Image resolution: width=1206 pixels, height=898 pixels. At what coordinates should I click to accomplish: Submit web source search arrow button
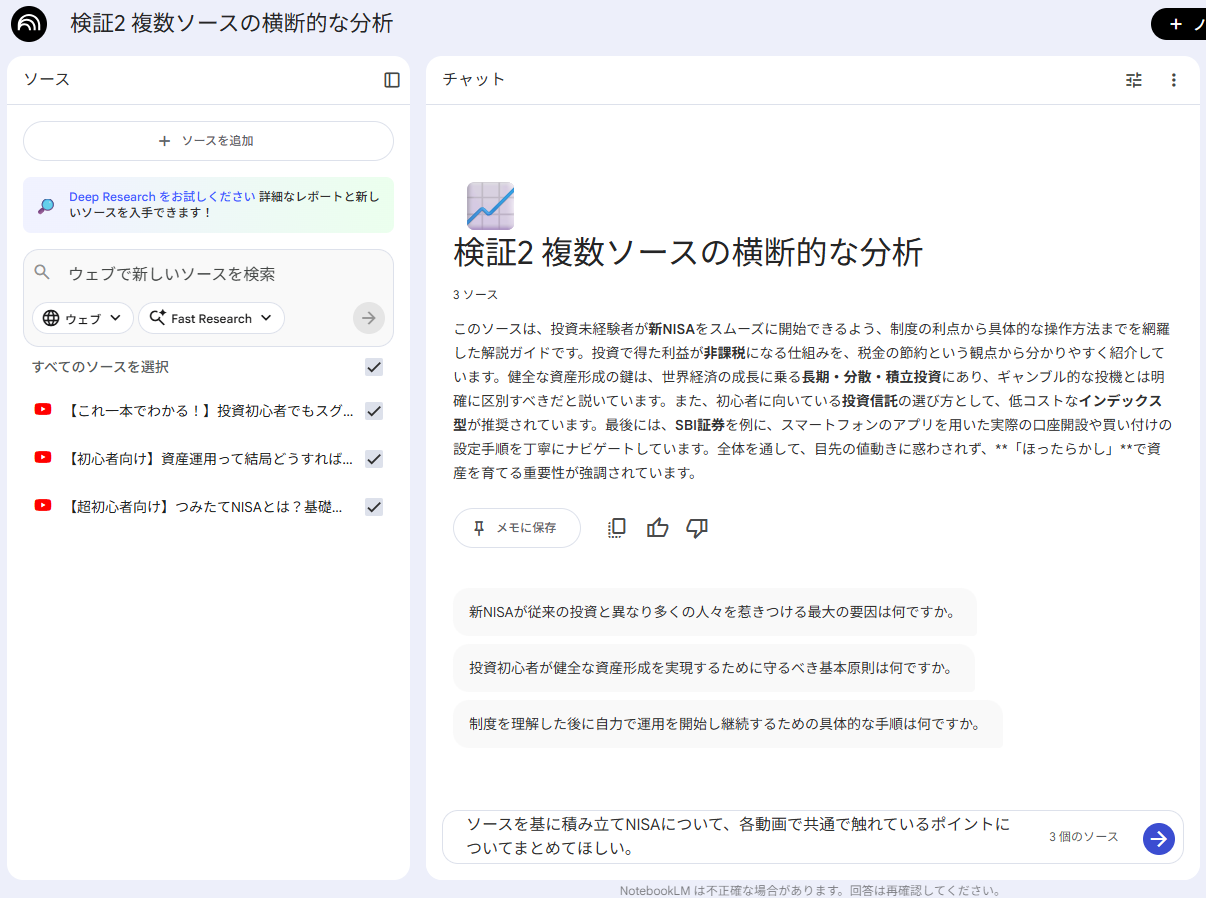[x=369, y=318]
